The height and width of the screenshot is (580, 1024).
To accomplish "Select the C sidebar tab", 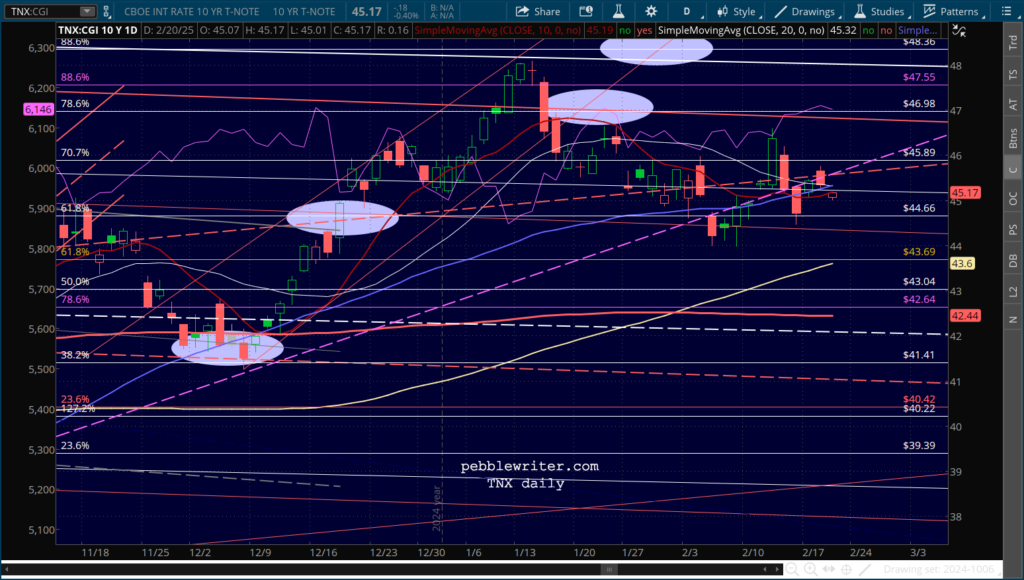I will click(1013, 170).
